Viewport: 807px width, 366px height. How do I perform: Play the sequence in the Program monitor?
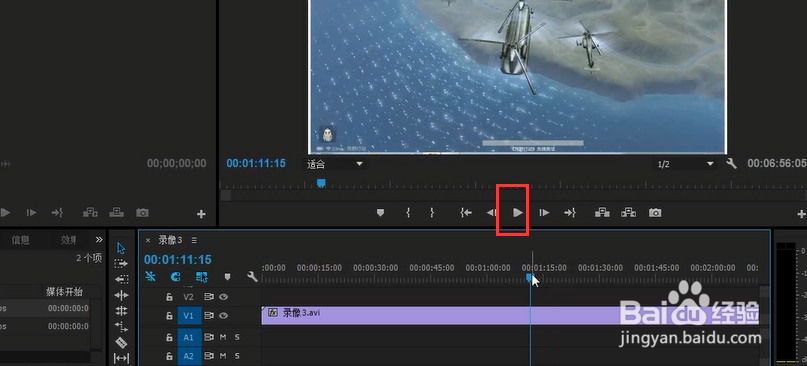pos(518,213)
